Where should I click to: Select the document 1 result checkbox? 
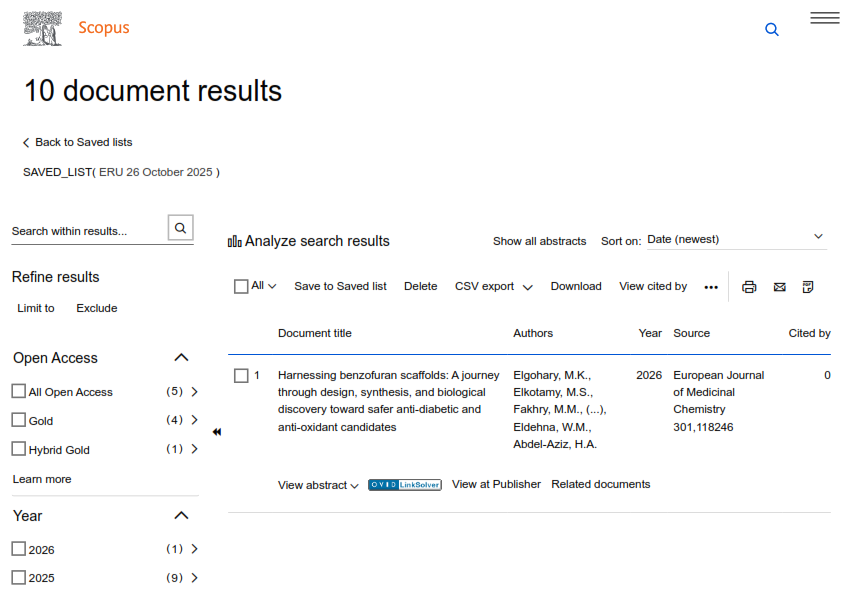click(241, 376)
